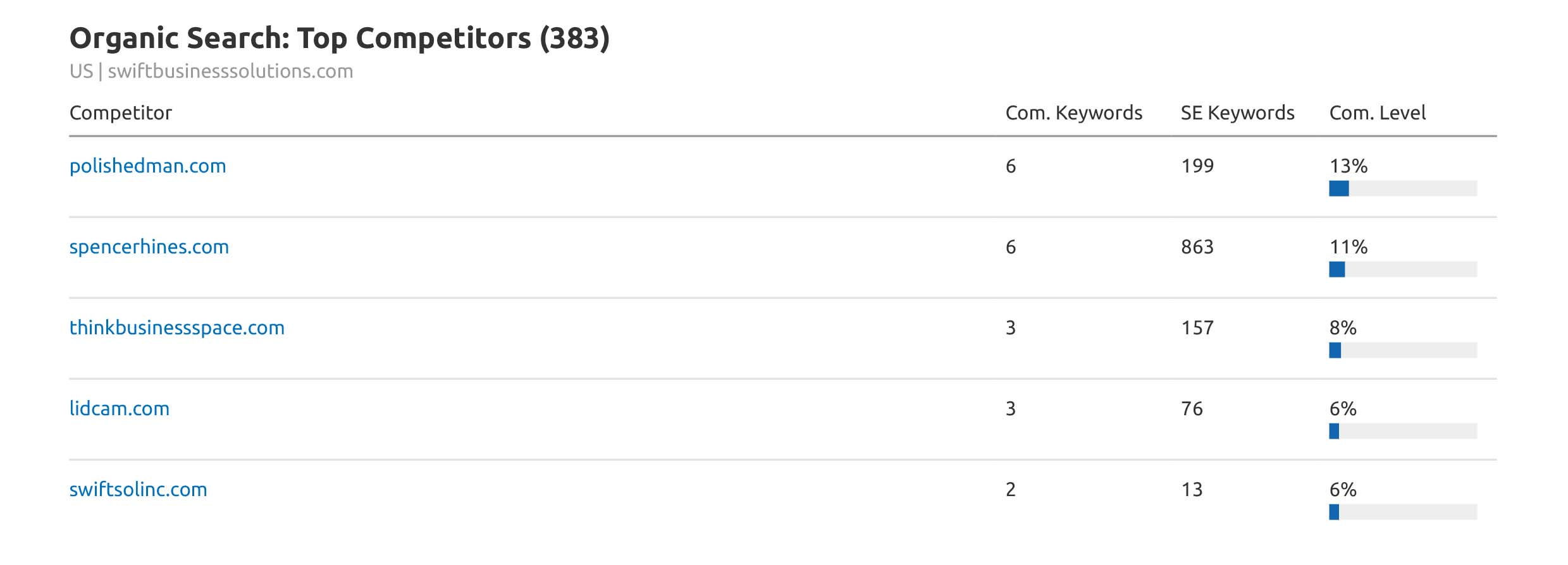Click lidcam.com's competition level bar
Image resolution: width=1568 pixels, height=565 pixels.
[x=1402, y=431]
